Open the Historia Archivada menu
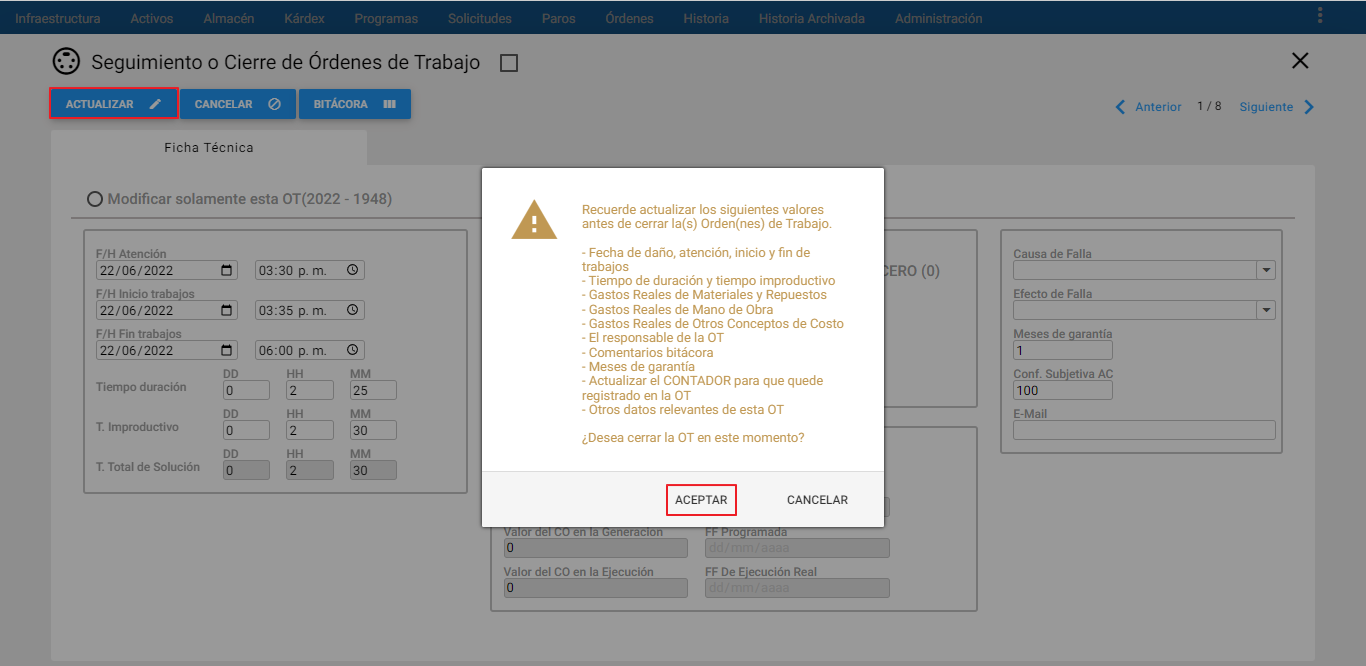 812,18
